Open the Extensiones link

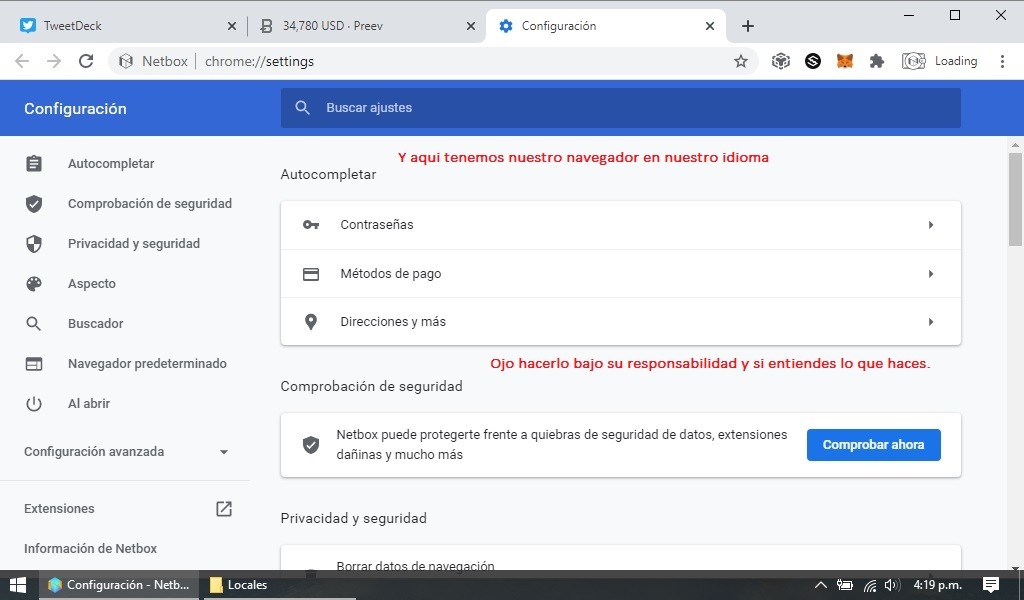tap(59, 509)
